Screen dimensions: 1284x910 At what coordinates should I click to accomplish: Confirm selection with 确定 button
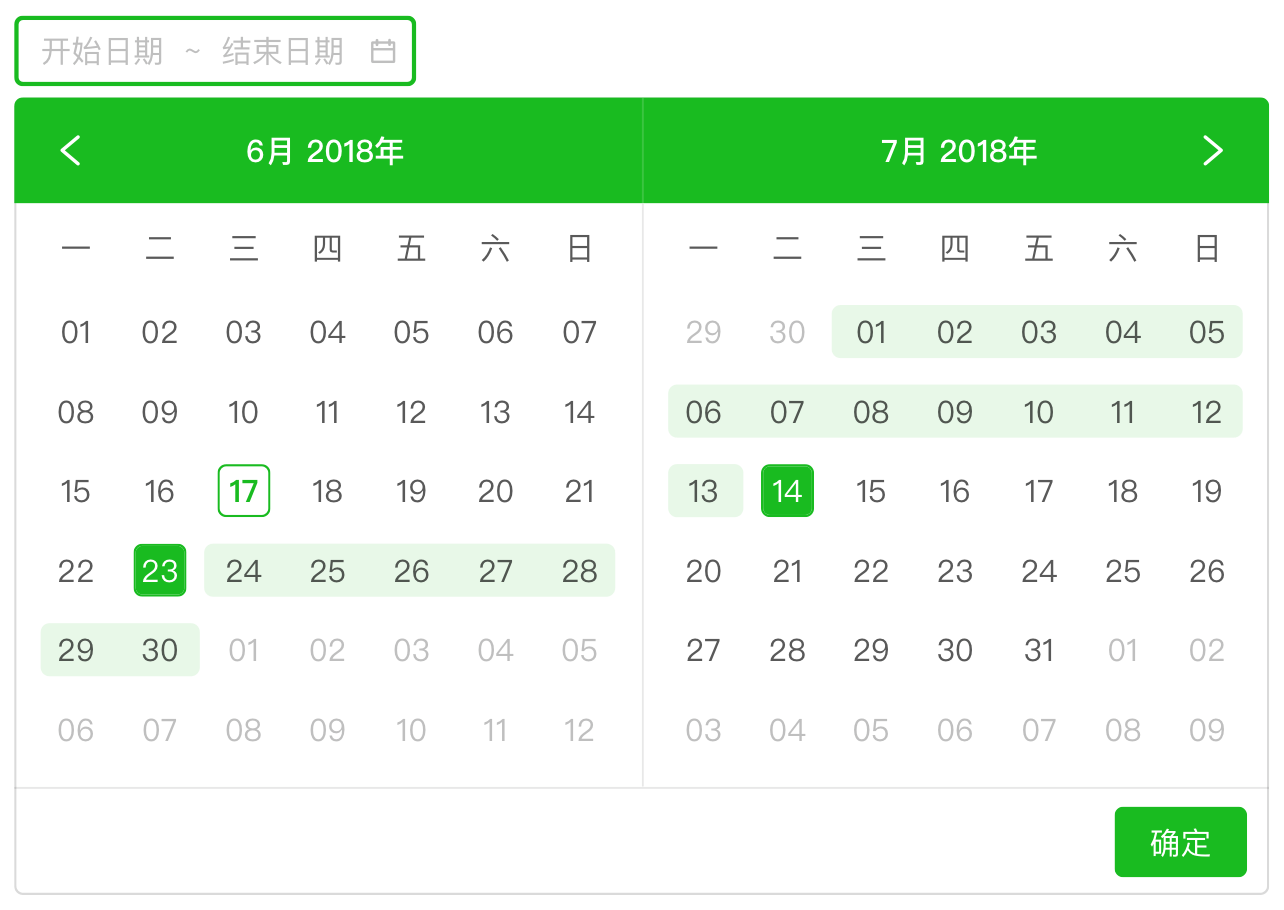click(1181, 842)
